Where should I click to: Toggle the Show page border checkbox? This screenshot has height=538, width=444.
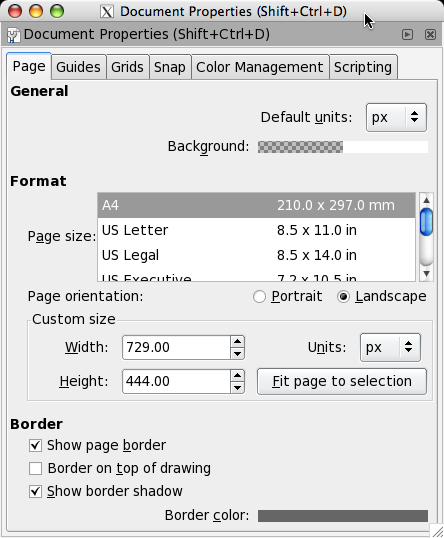pos(35,445)
